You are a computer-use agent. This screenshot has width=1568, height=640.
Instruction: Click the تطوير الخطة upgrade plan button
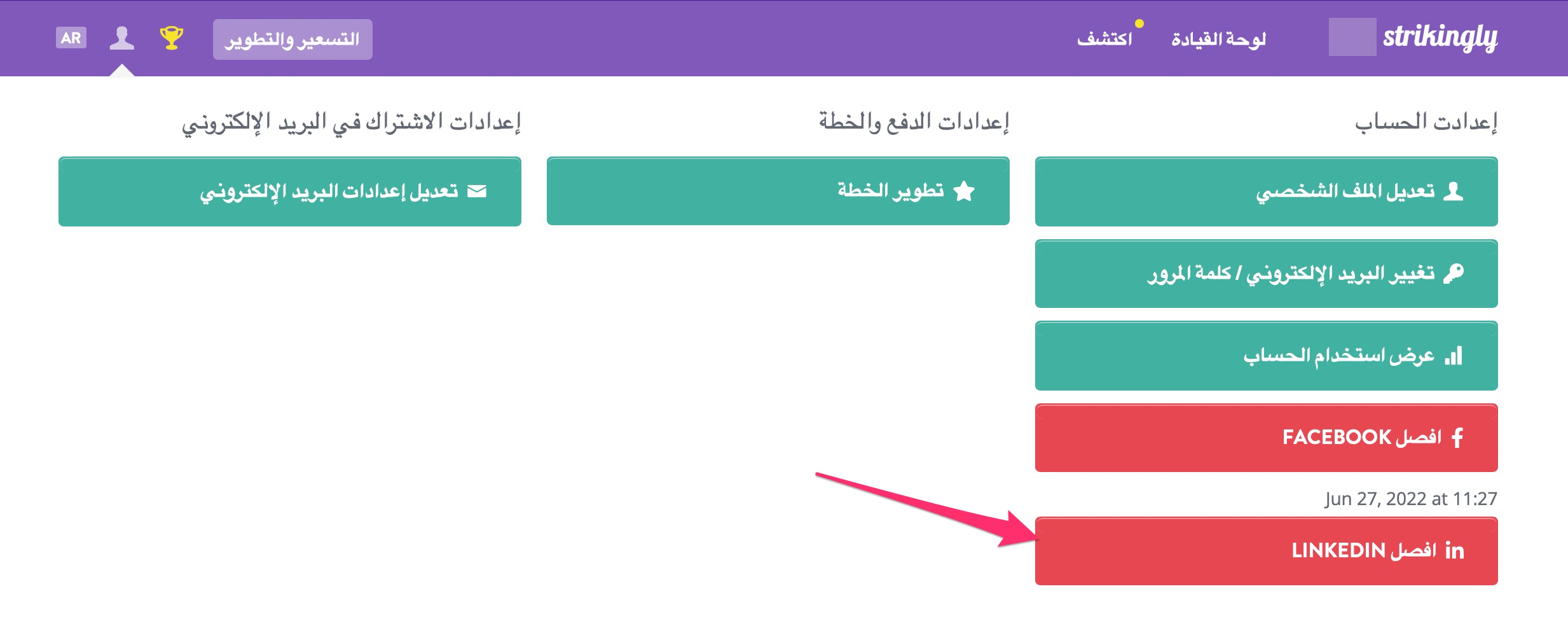[x=778, y=191]
